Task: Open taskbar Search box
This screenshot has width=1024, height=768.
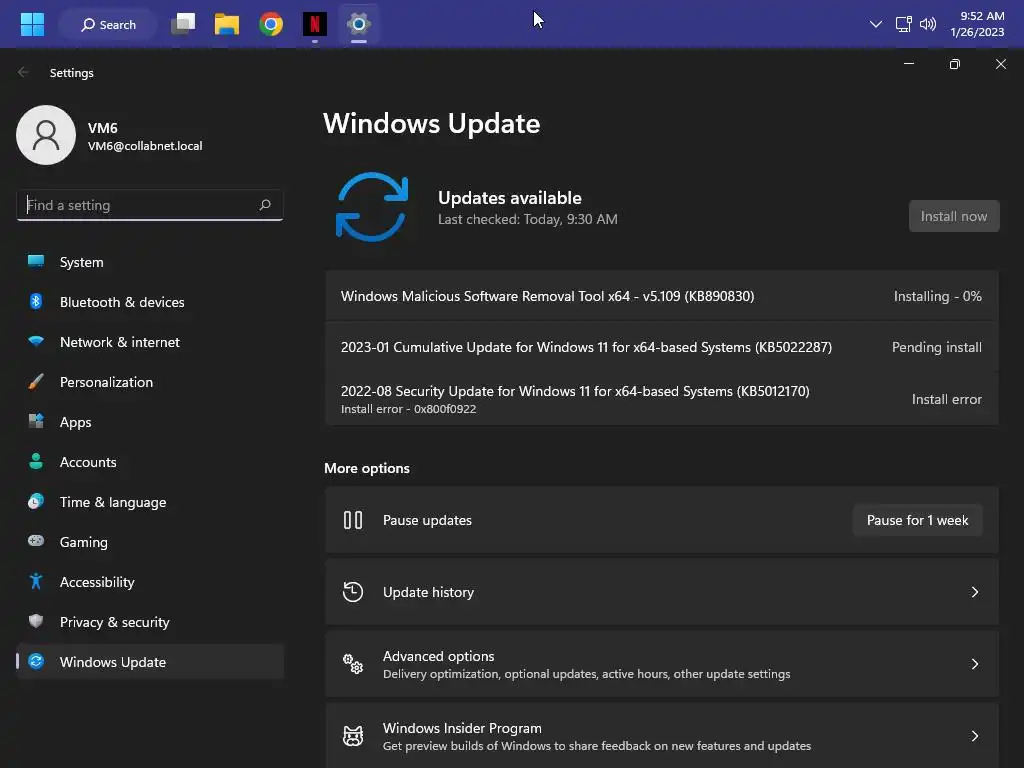Action: (108, 25)
